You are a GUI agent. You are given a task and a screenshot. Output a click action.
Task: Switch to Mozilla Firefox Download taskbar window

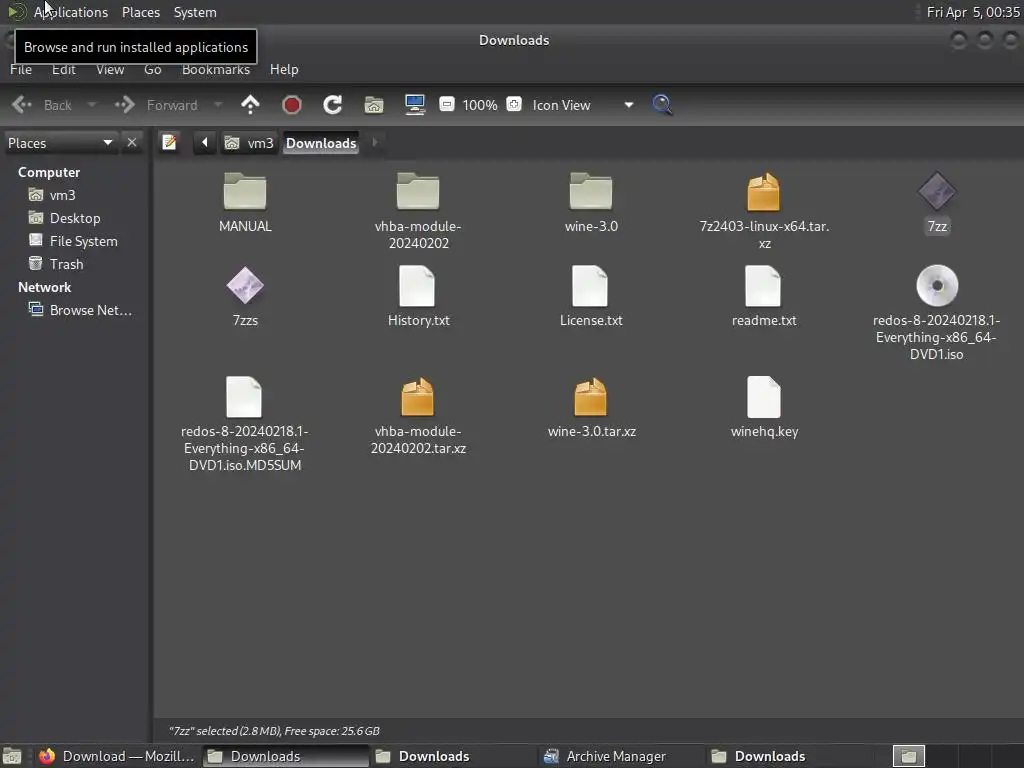[x=116, y=756]
